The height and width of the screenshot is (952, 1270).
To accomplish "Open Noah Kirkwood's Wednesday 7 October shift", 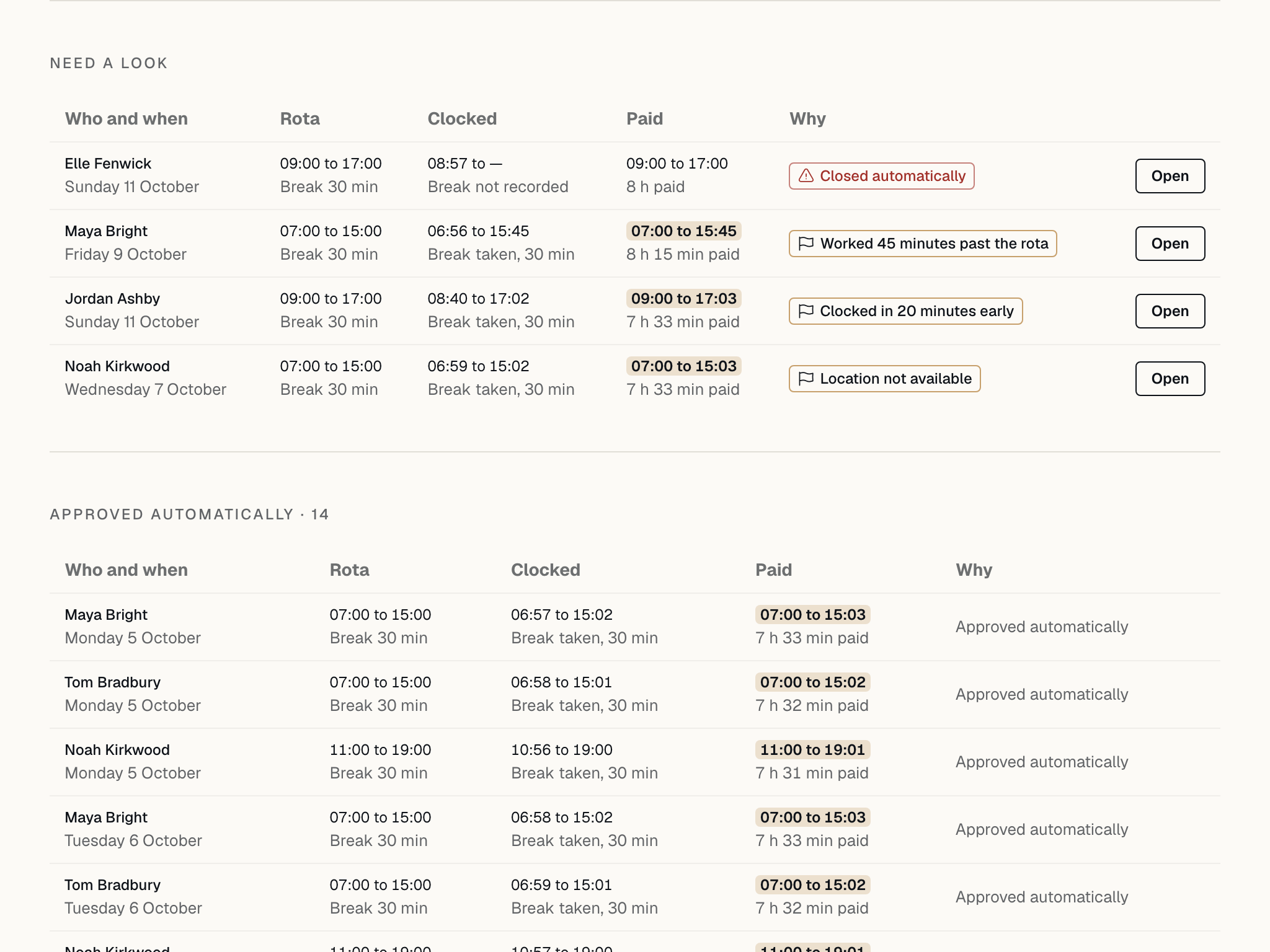I will [1170, 379].
